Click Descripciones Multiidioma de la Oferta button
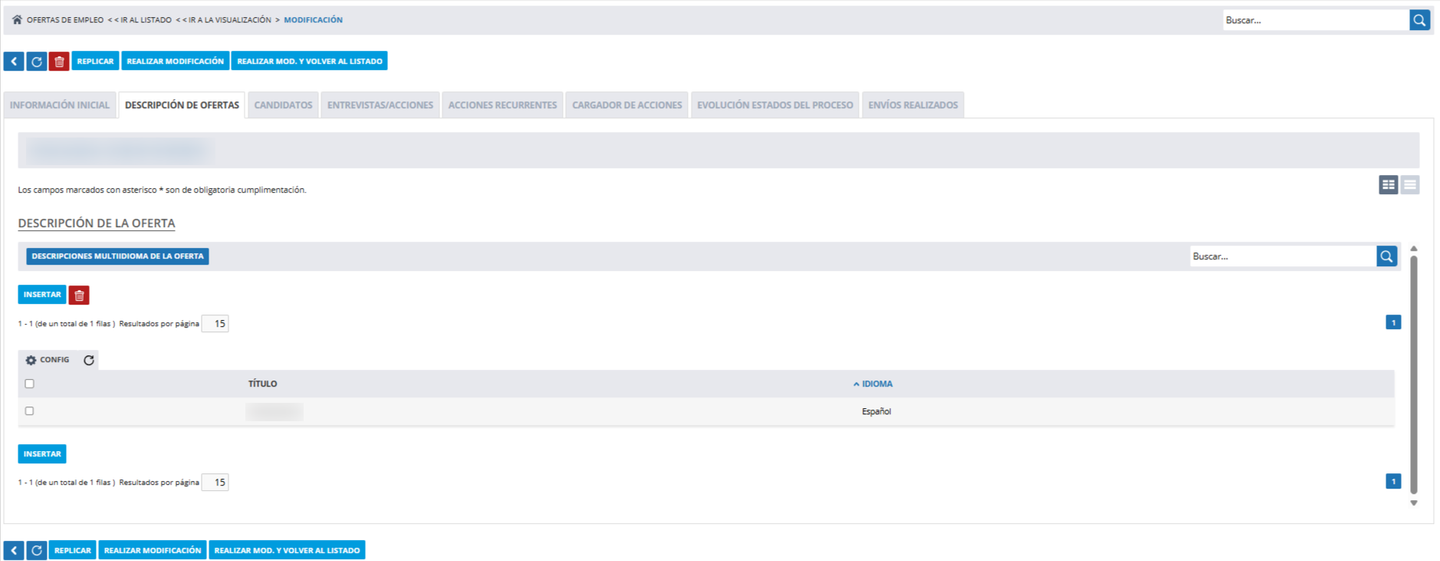The width and height of the screenshot is (1440, 561). (x=118, y=256)
